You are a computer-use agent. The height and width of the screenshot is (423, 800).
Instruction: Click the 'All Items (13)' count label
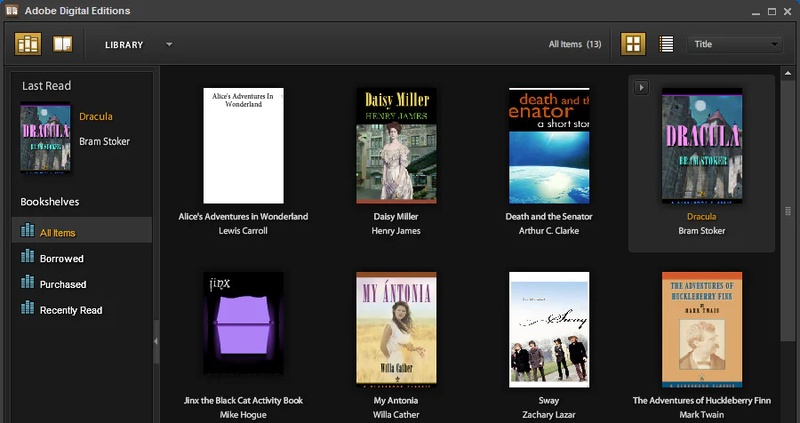click(575, 44)
